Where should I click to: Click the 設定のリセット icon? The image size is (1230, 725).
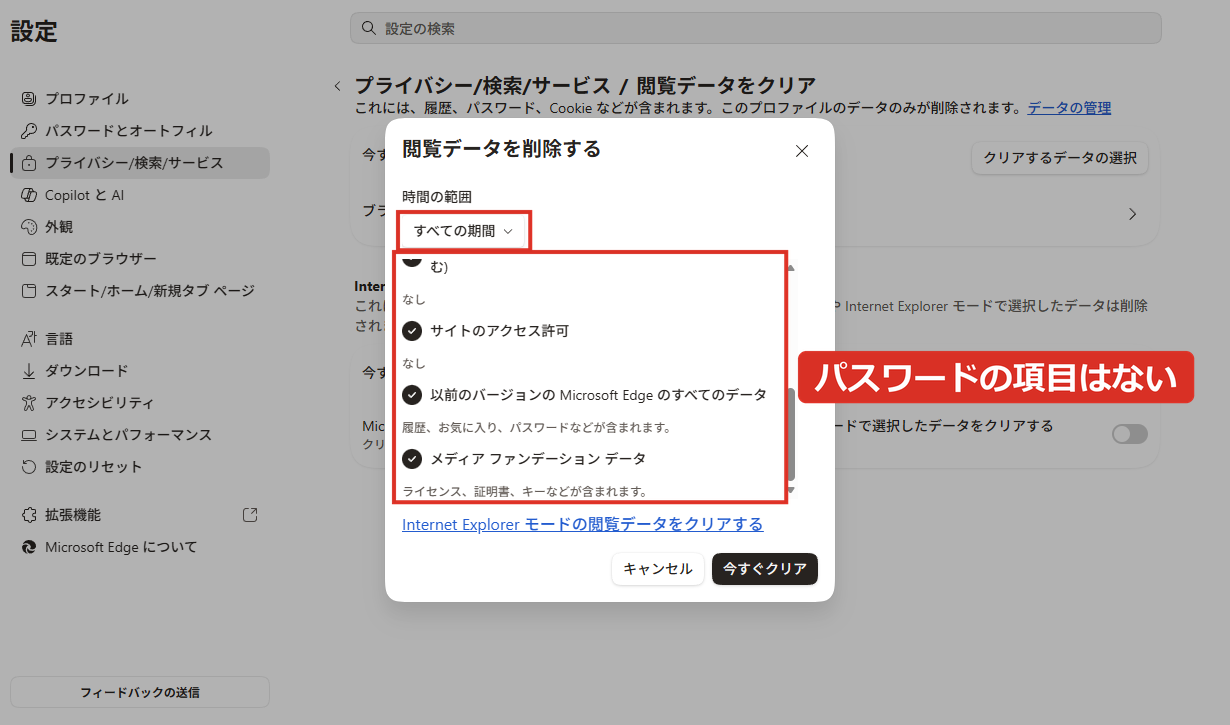28,467
